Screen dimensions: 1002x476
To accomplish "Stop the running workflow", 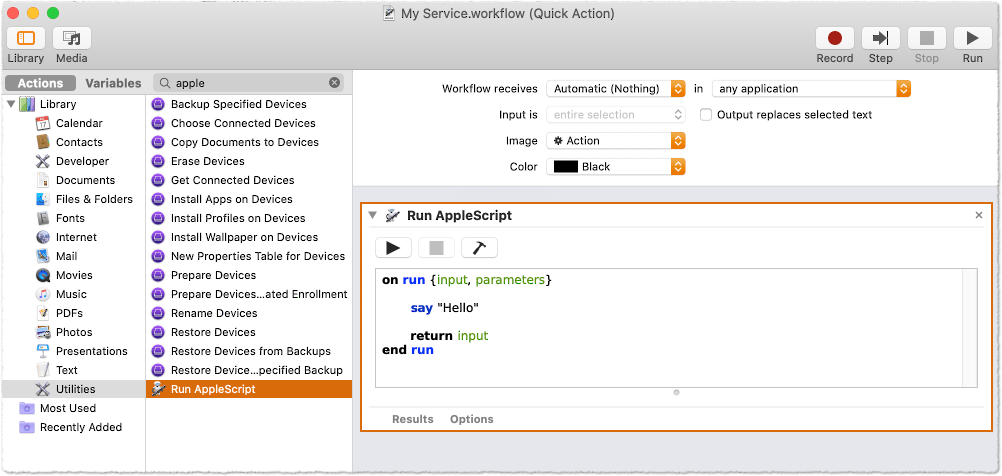I will click(927, 38).
